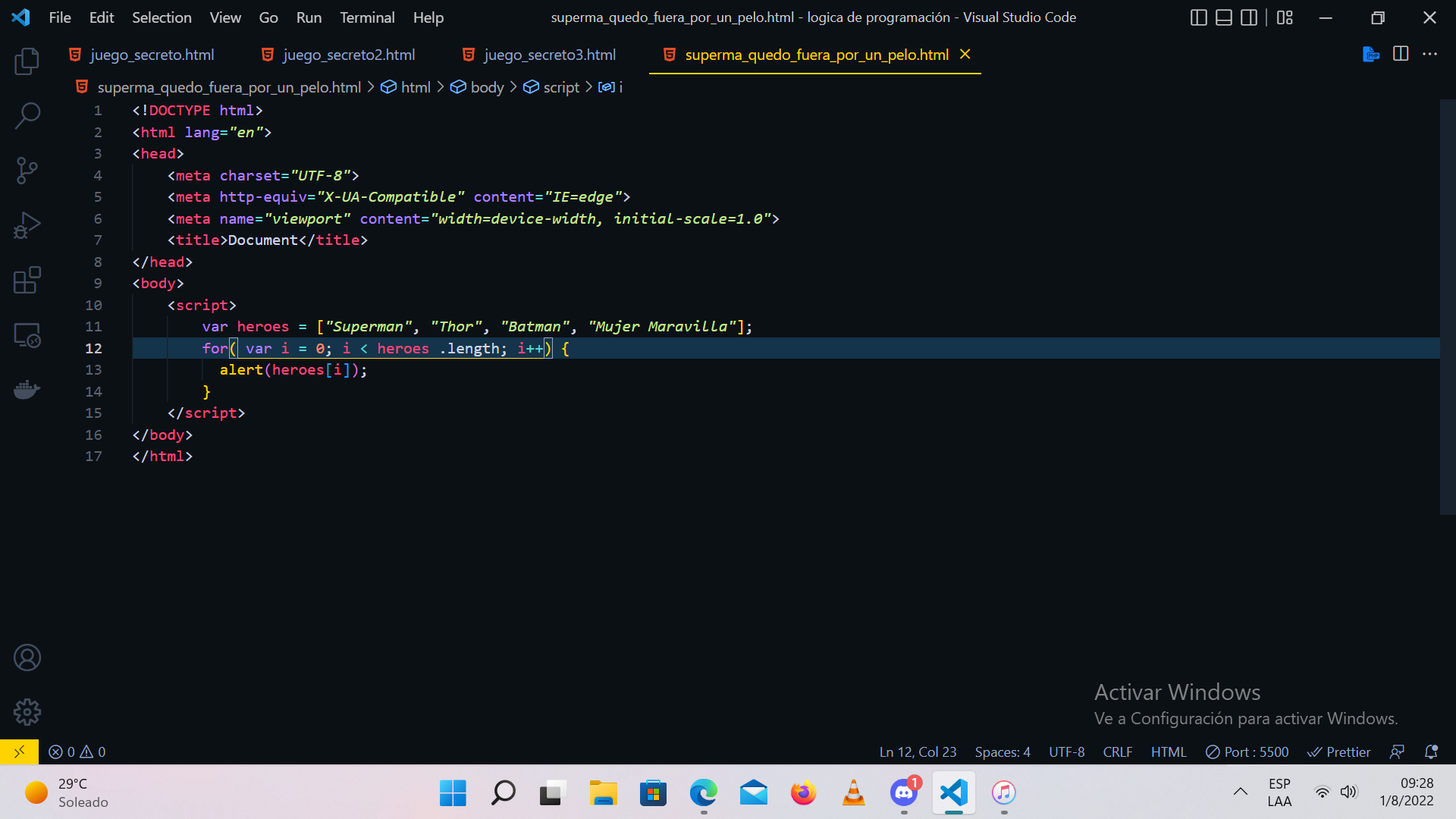
Task: Change language mode via HTML
Action: [x=1169, y=752]
